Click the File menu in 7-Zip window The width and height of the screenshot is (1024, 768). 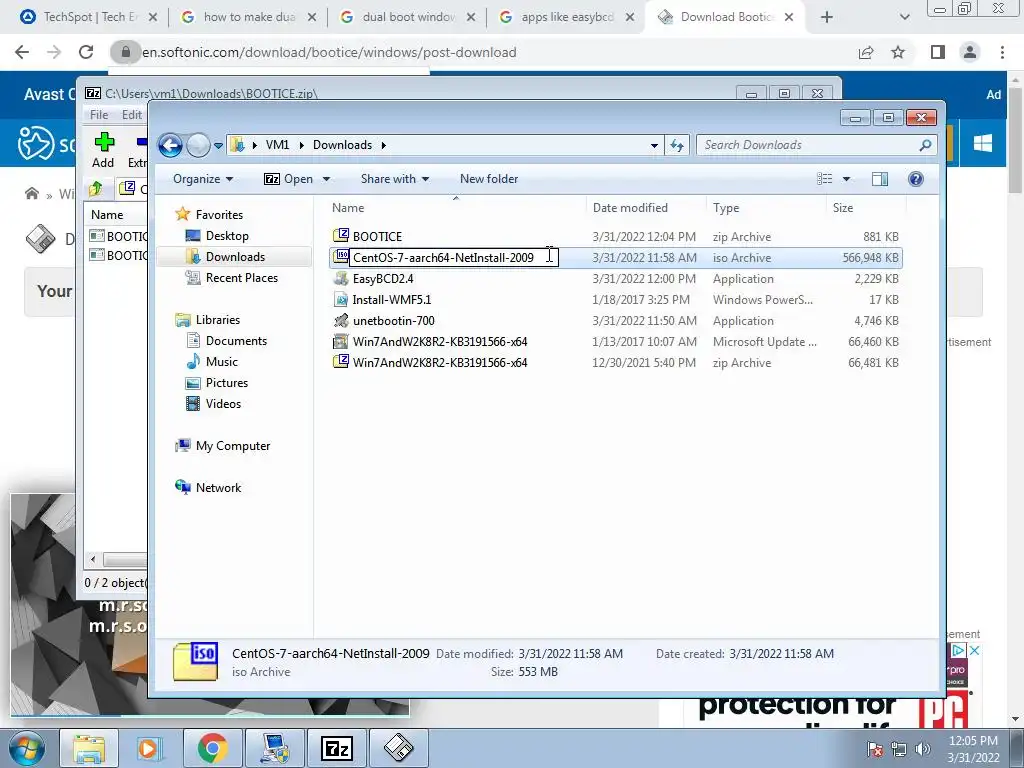[99, 115]
